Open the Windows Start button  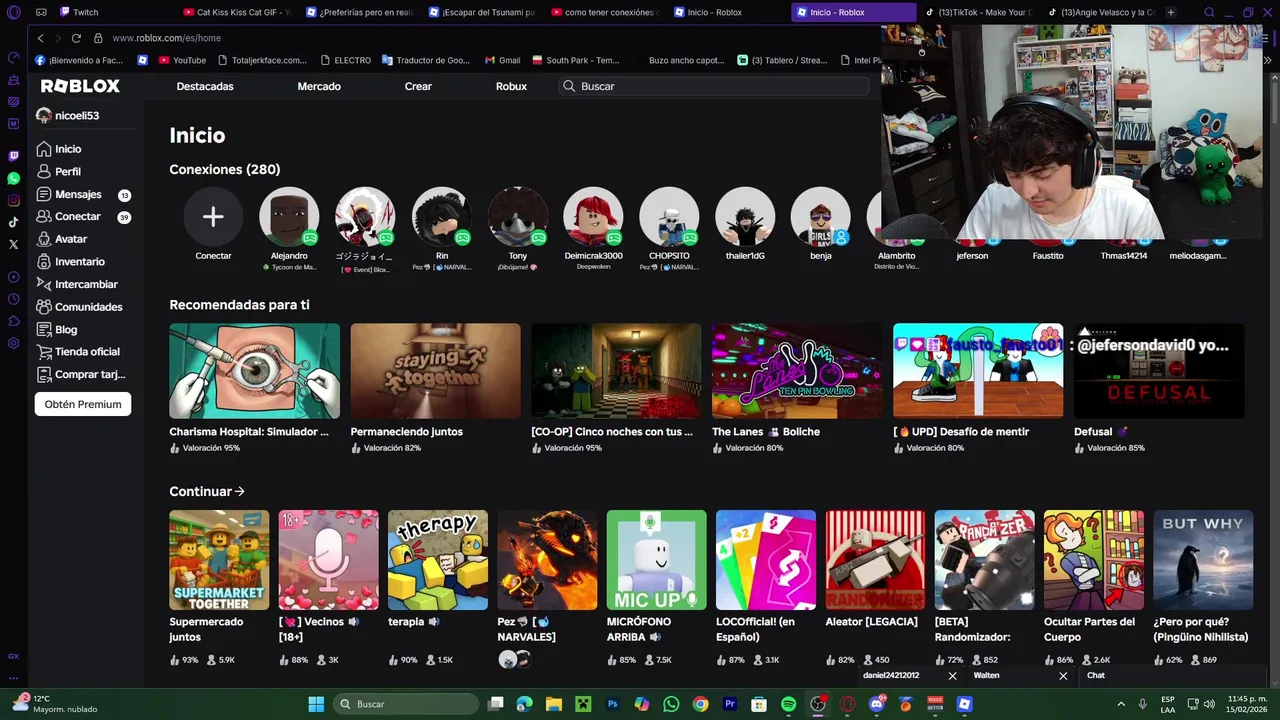click(316, 704)
